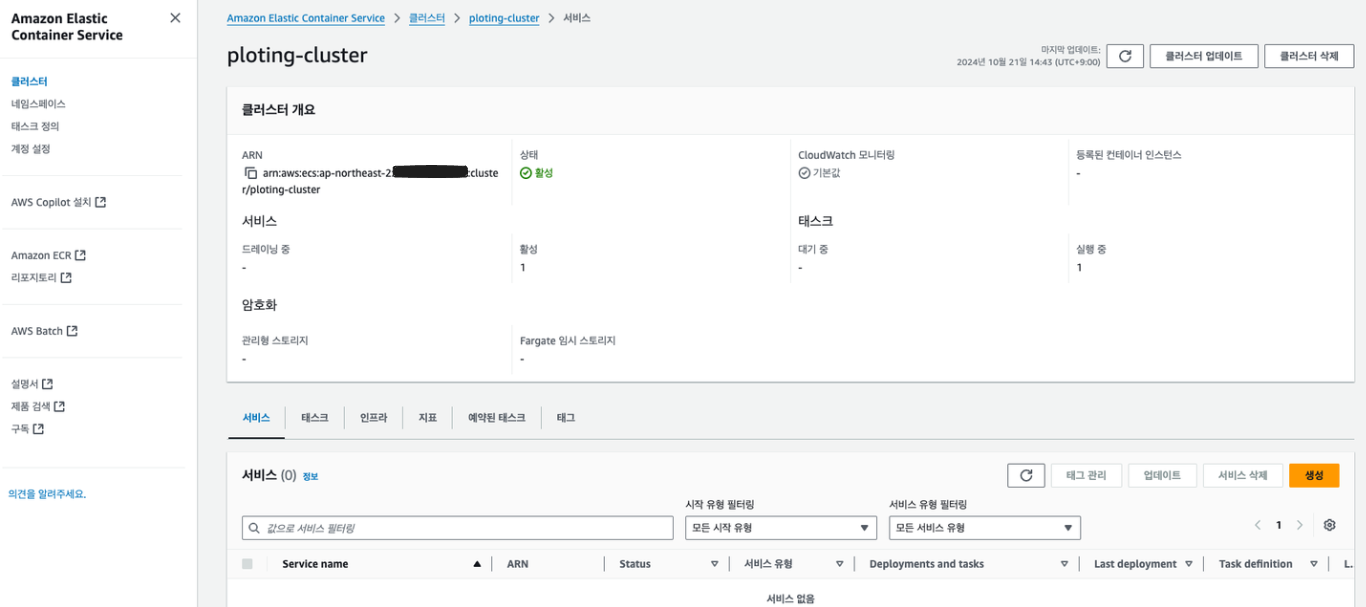Viewport: 1366px width, 607px height.
Task: Click the 클러스터 개요 panel heading
Action: 279,110
